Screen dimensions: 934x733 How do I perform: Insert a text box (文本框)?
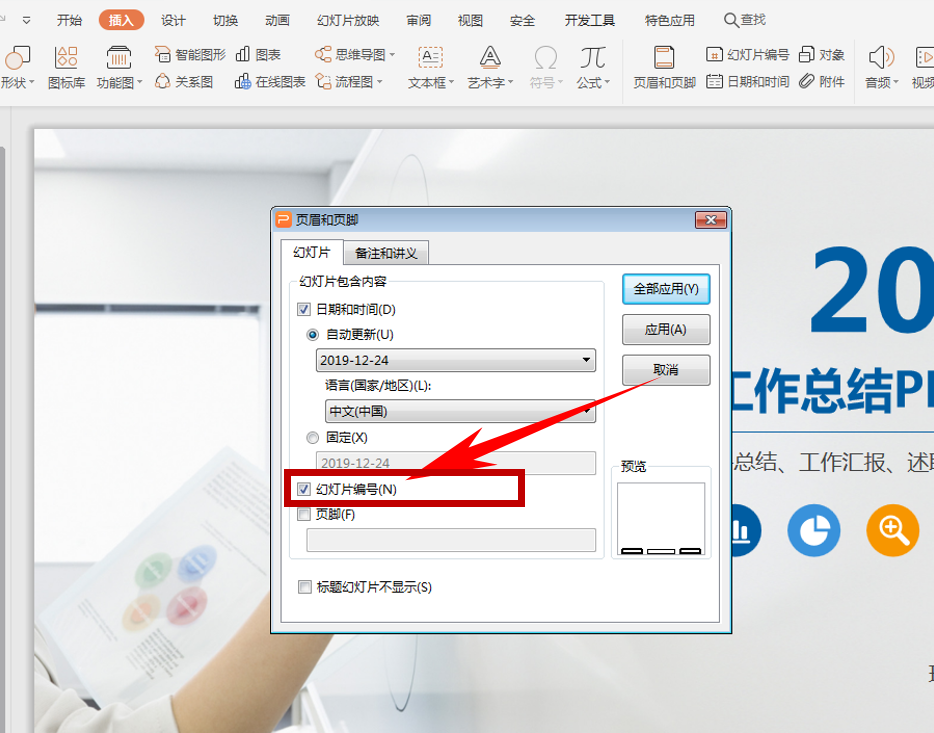tap(430, 68)
